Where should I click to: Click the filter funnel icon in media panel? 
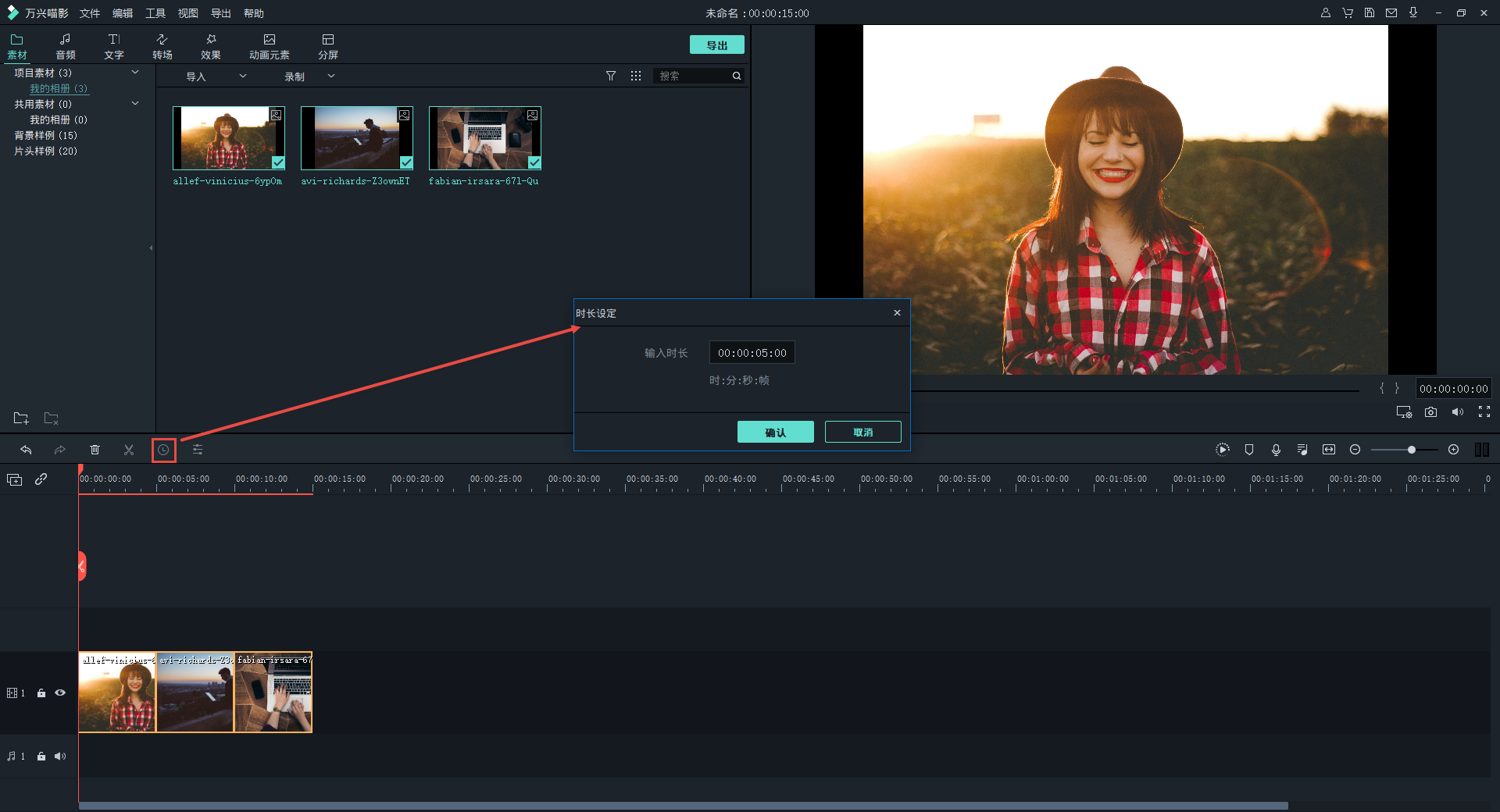click(x=611, y=76)
